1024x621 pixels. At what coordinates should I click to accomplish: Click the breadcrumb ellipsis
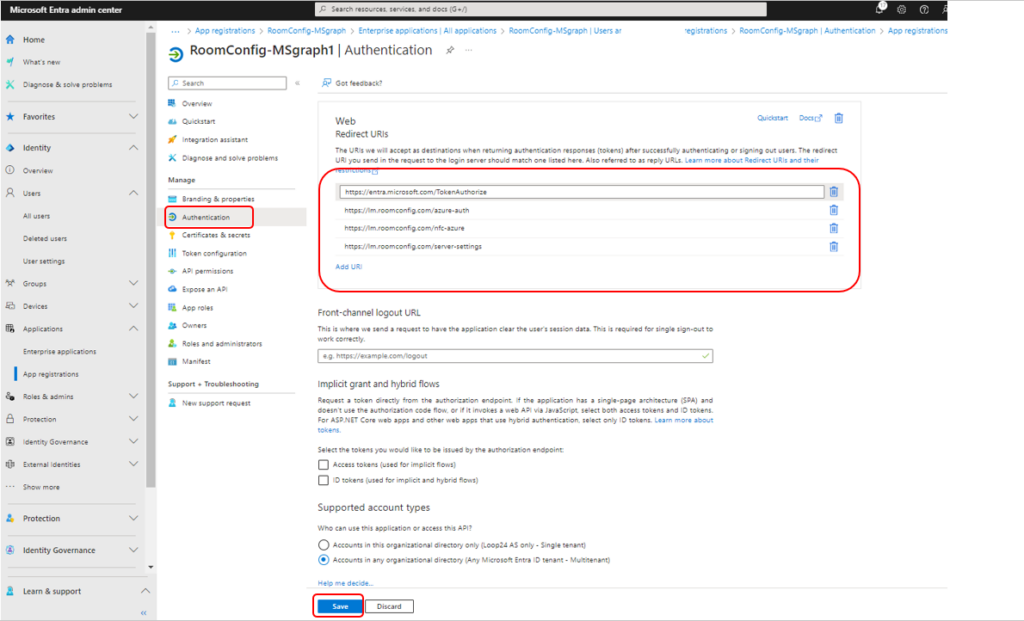175,31
